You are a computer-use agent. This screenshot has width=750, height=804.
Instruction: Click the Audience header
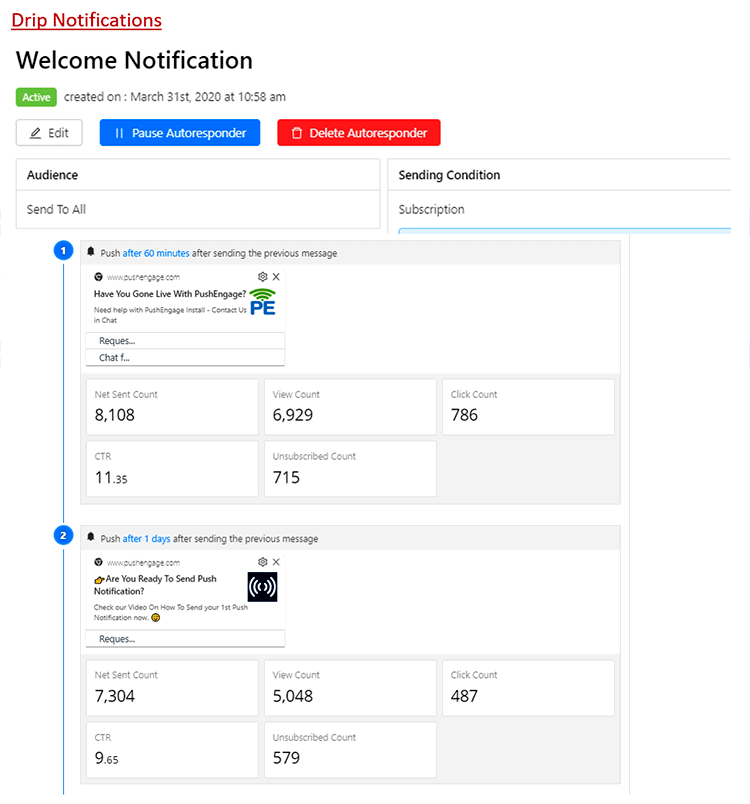pyautogui.click(x=52, y=175)
